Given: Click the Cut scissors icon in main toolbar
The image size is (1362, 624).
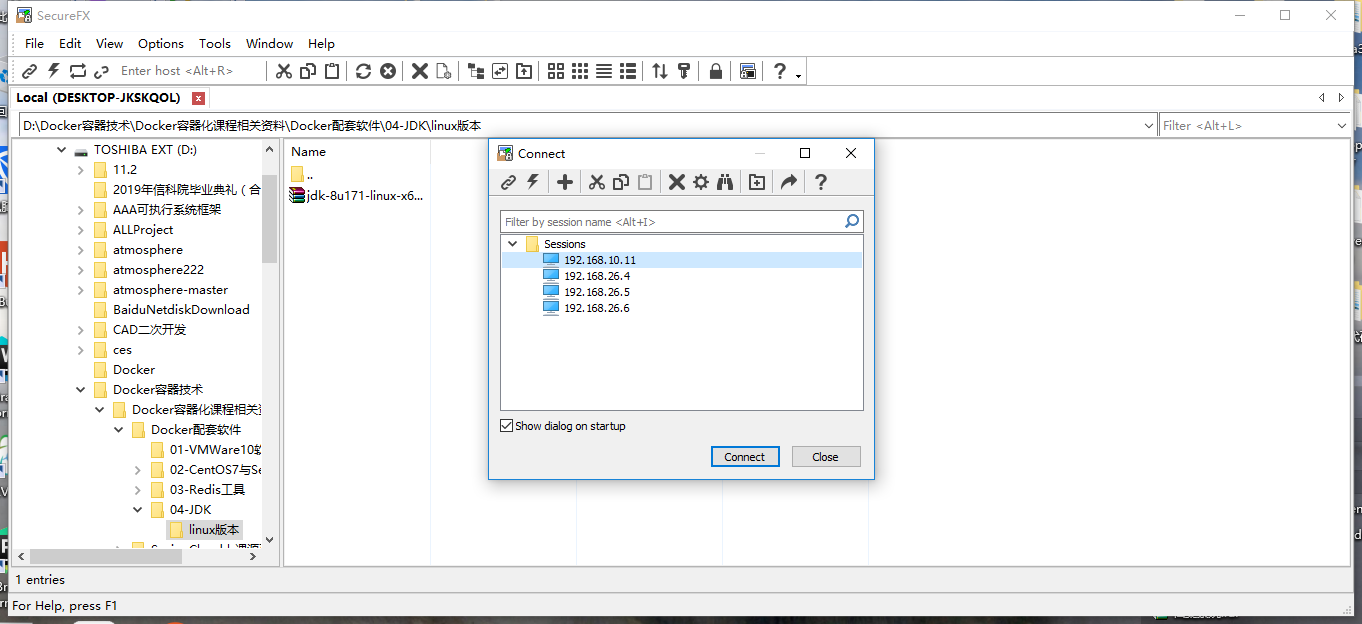Looking at the screenshot, I should pos(284,71).
